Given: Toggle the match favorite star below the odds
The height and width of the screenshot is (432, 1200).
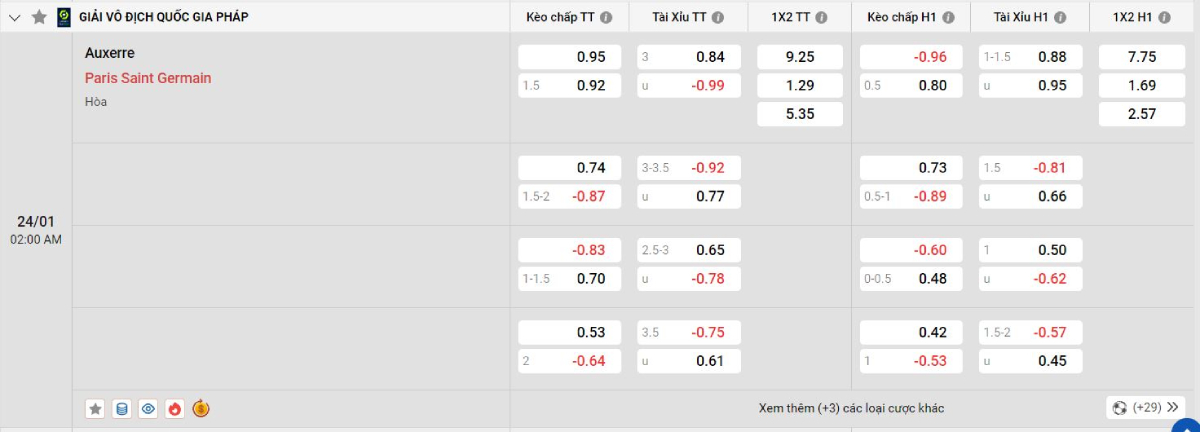Looking at the screenshot, I should point(95,408).
